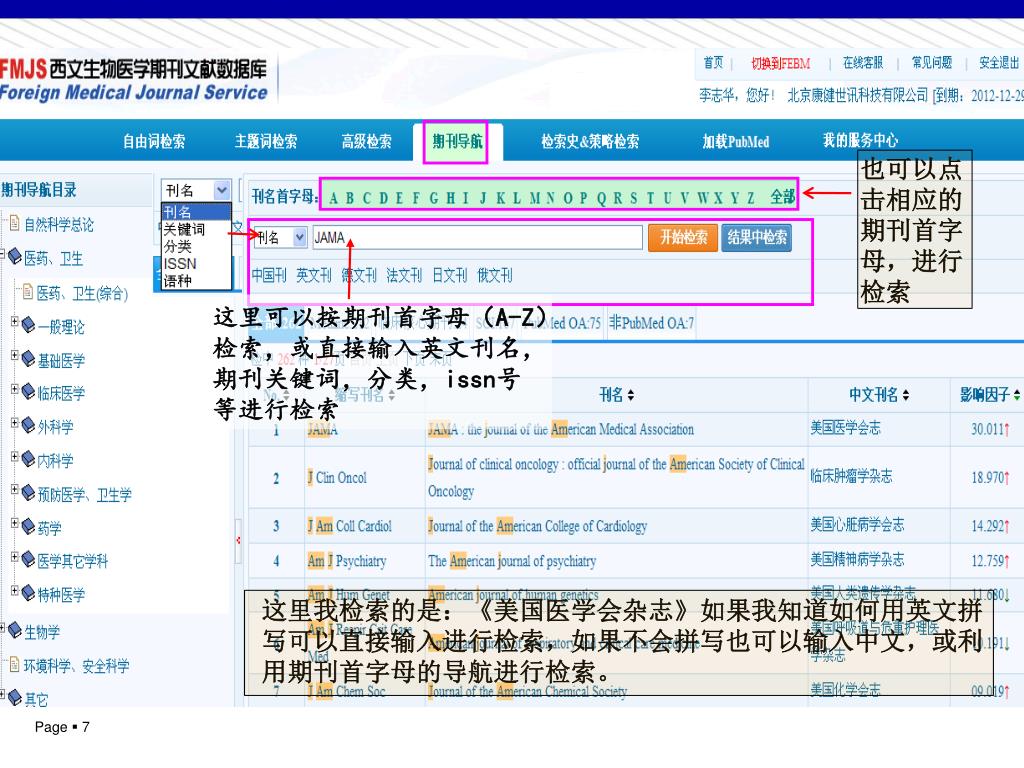
Task: Open the 加载PubMed tab
Action: coord(735,141)
